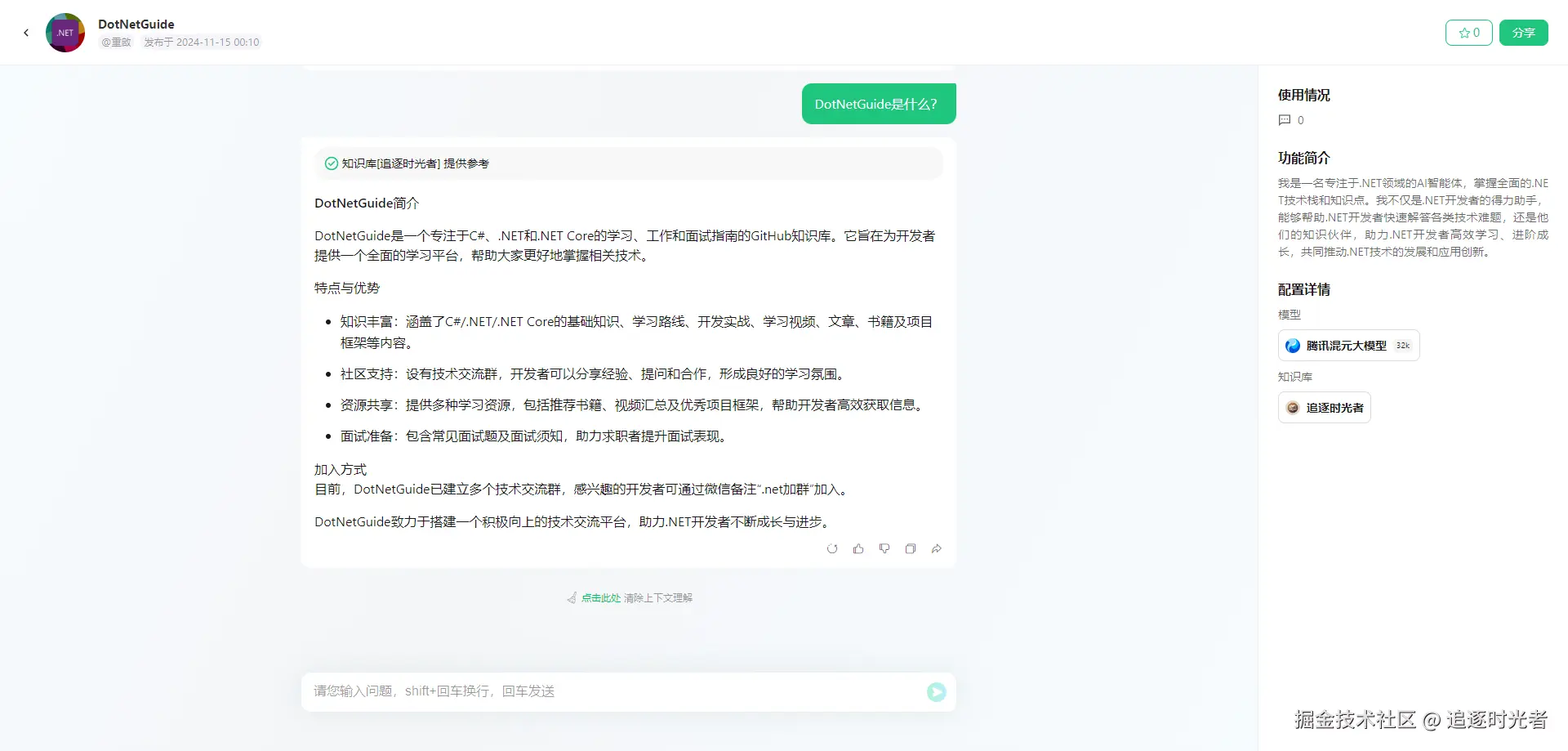Screen dimensions: 1568x751
Task: Go back using the left arrow icon
Action: pos(26,33)
